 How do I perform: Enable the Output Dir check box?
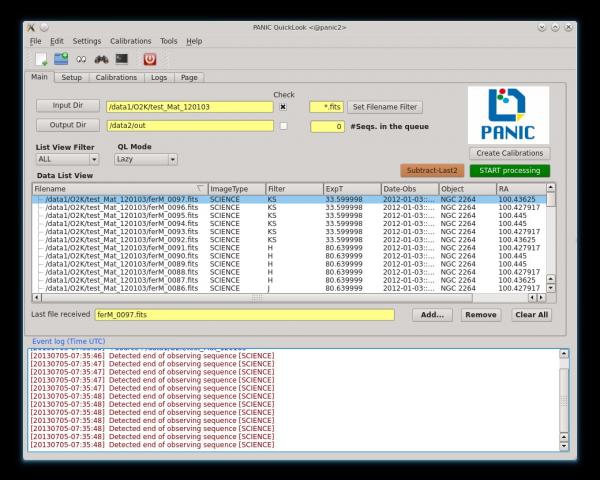point(283,126)
